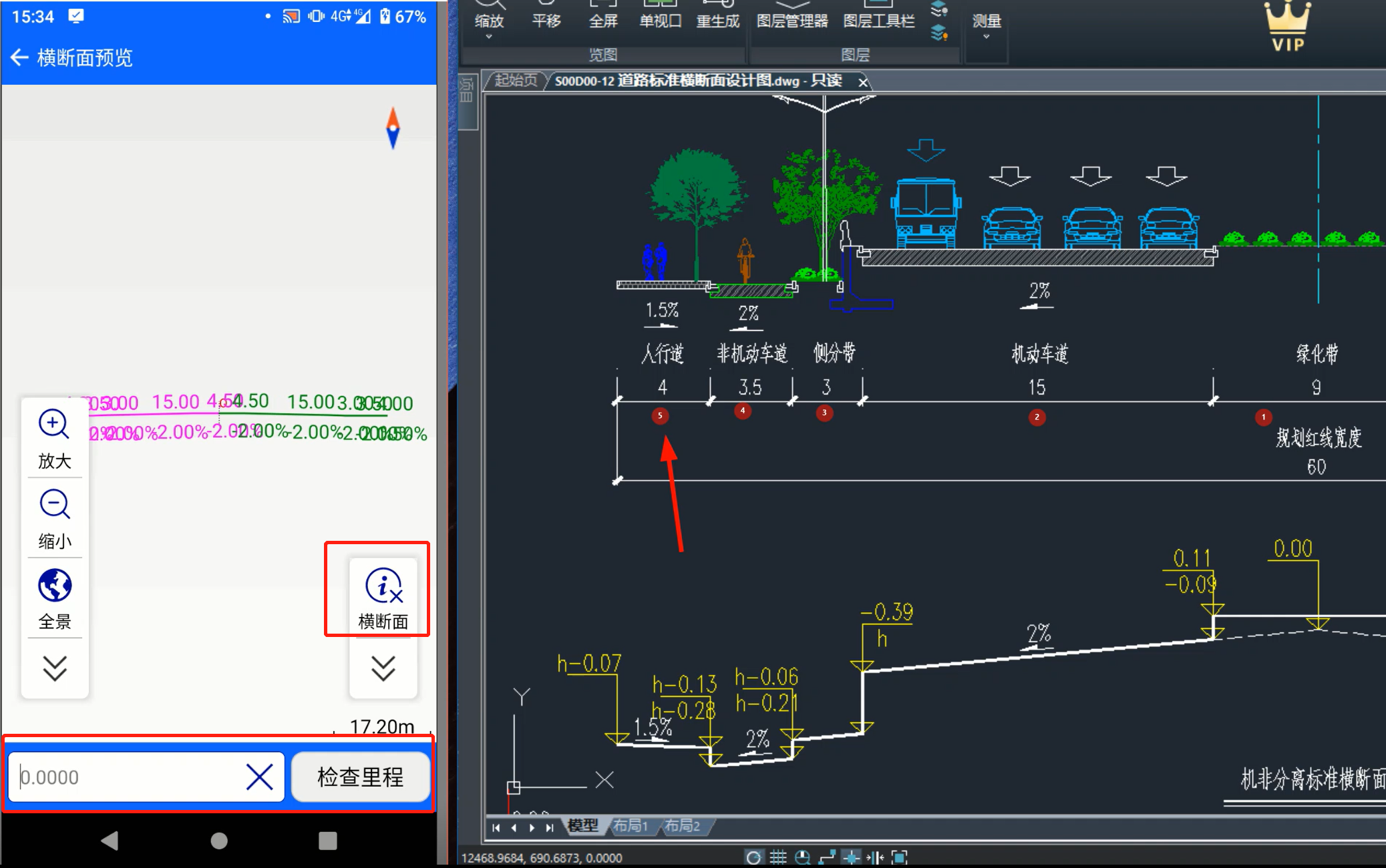The image size is (1386, 868).
Task: Tap the Android back navigation triangle
Action: coord(110,840)
